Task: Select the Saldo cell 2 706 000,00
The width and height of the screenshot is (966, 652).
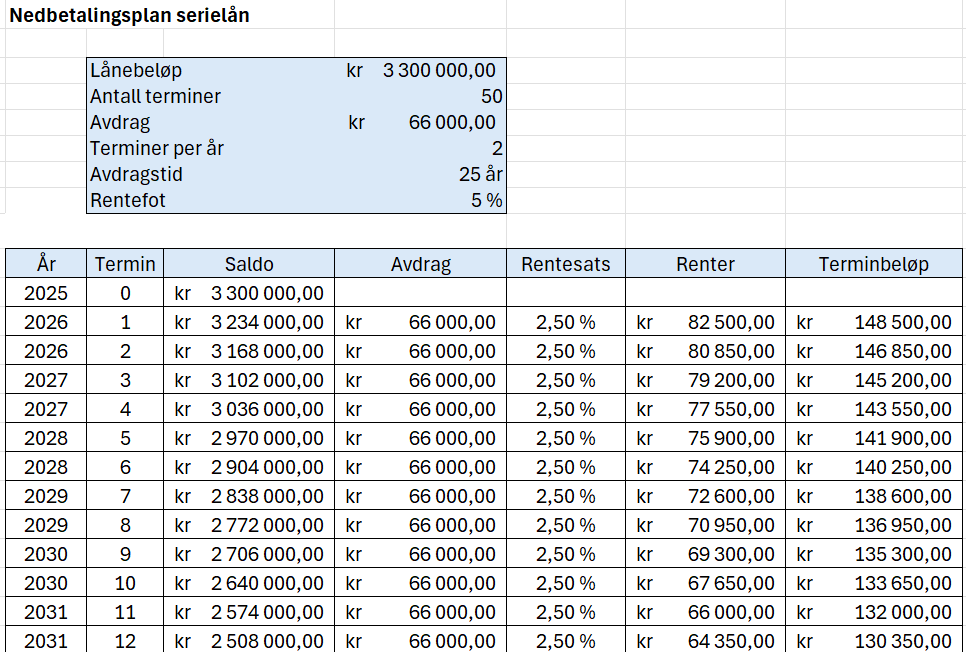Action: [x=249, y=553]
